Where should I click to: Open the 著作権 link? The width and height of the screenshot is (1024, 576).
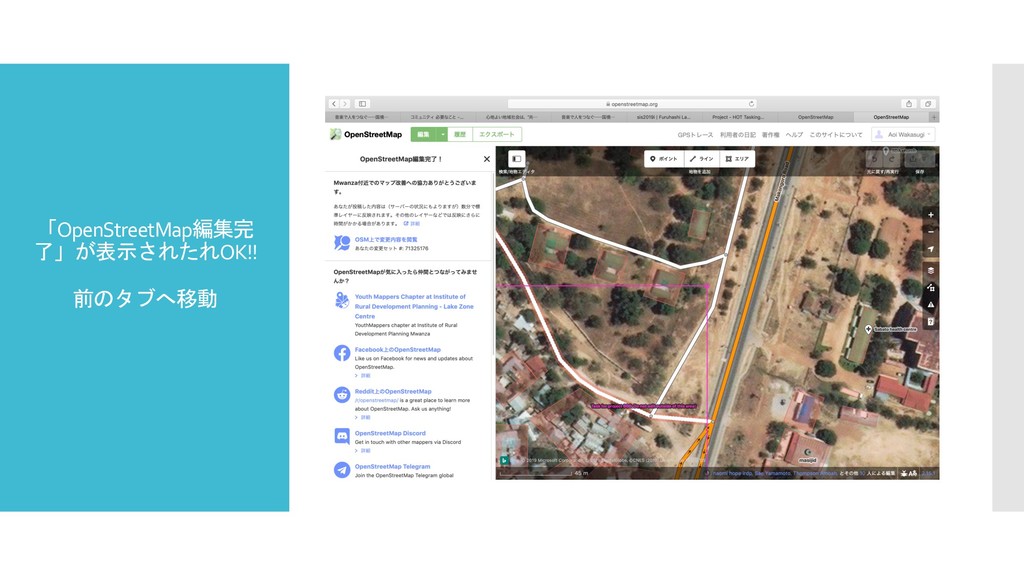click(x=771, y=135)
